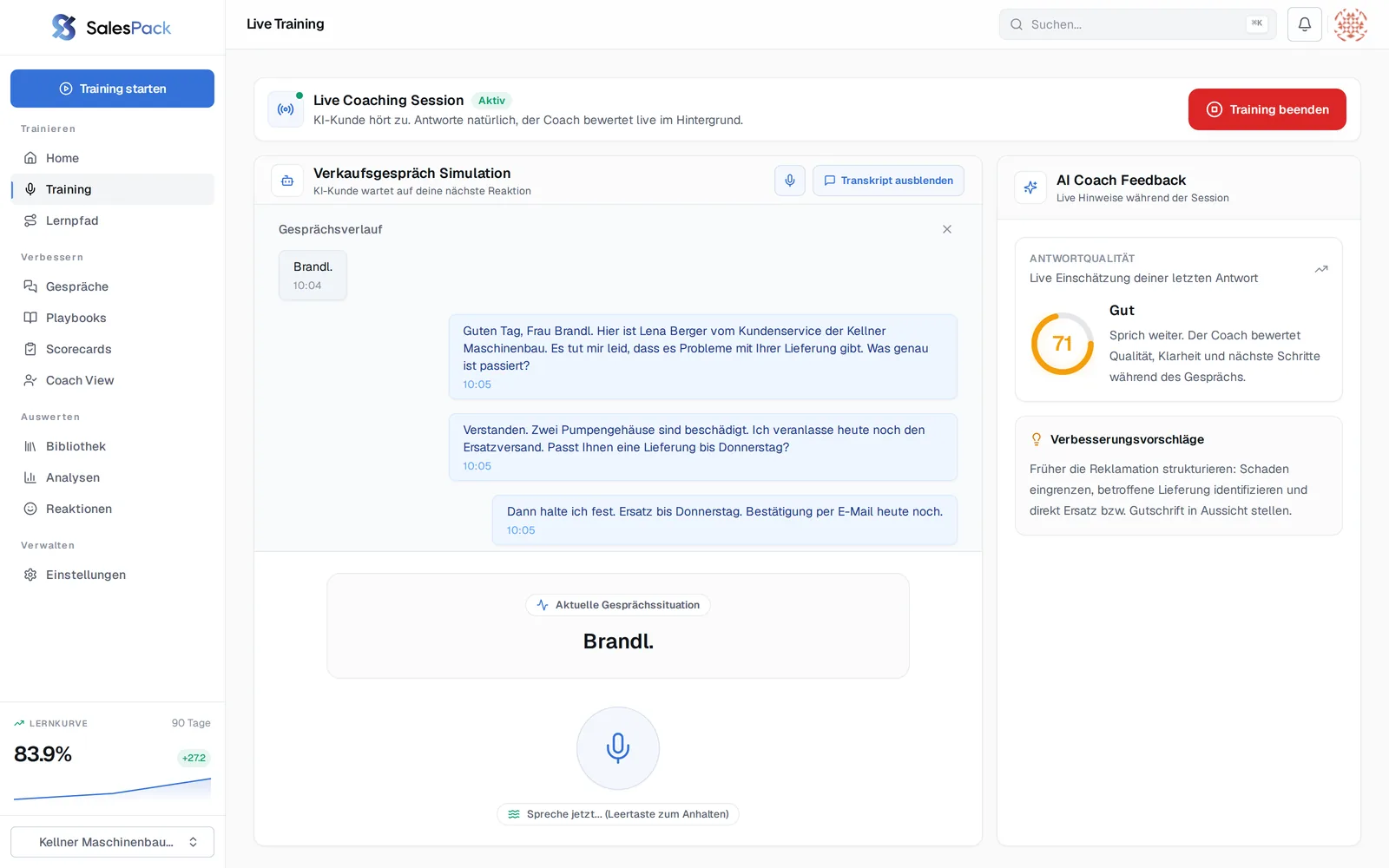Open Reaktionen page
This screenshot has width=1389, height=868.
(x=112, y=509)
